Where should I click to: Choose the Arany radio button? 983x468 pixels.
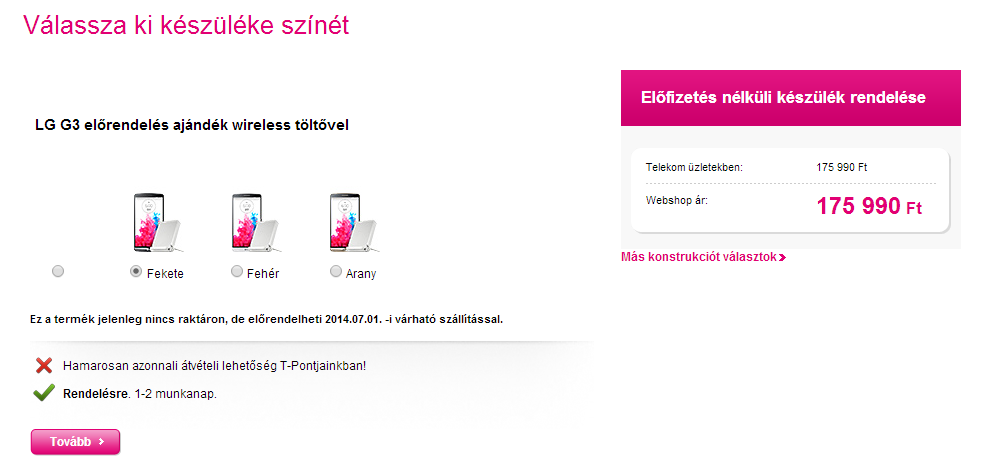click(336, 271)
